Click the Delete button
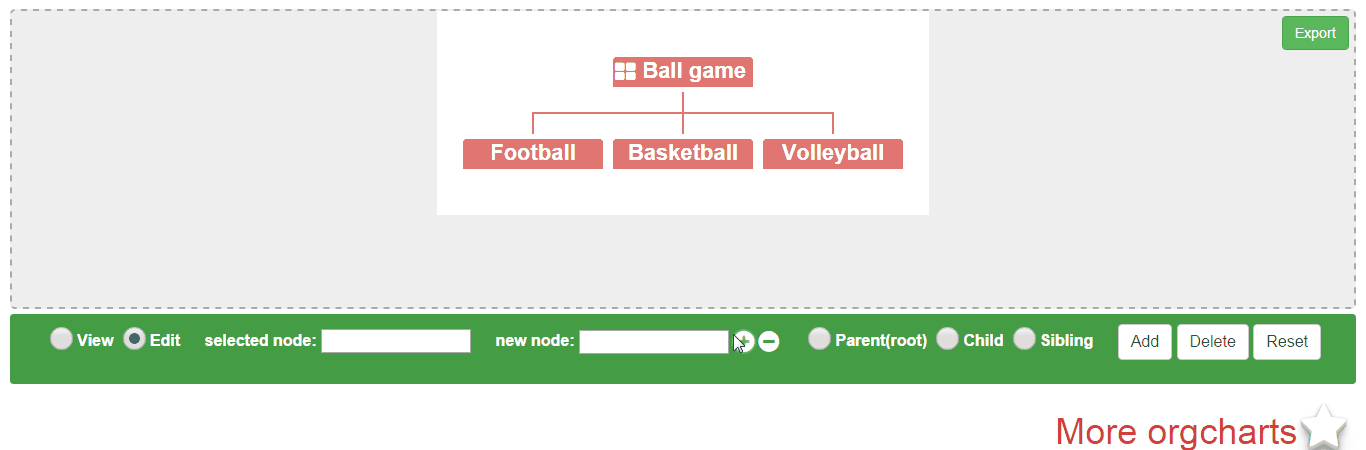The image size is (1366, 450). [1213, 342]
